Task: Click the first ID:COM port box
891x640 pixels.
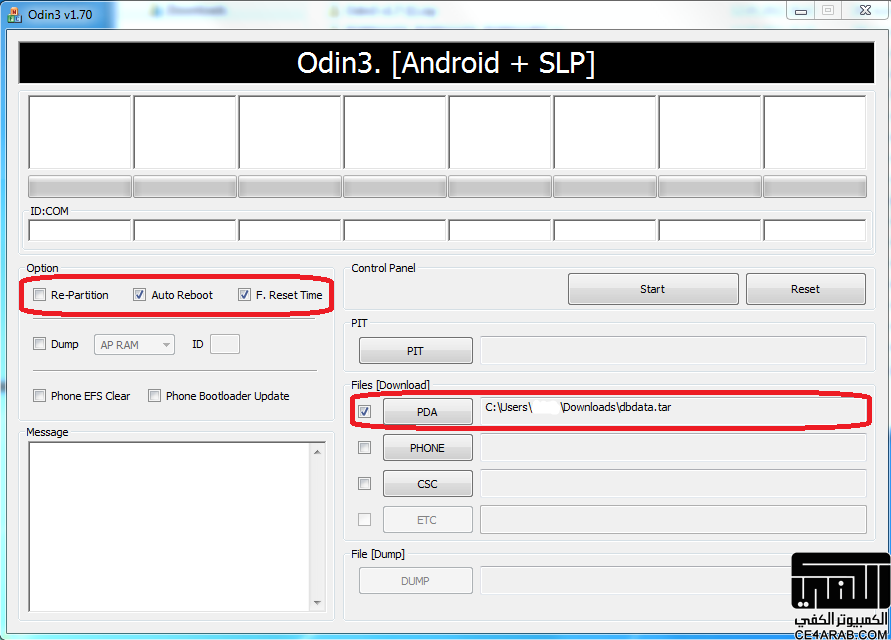Action: 80,230
